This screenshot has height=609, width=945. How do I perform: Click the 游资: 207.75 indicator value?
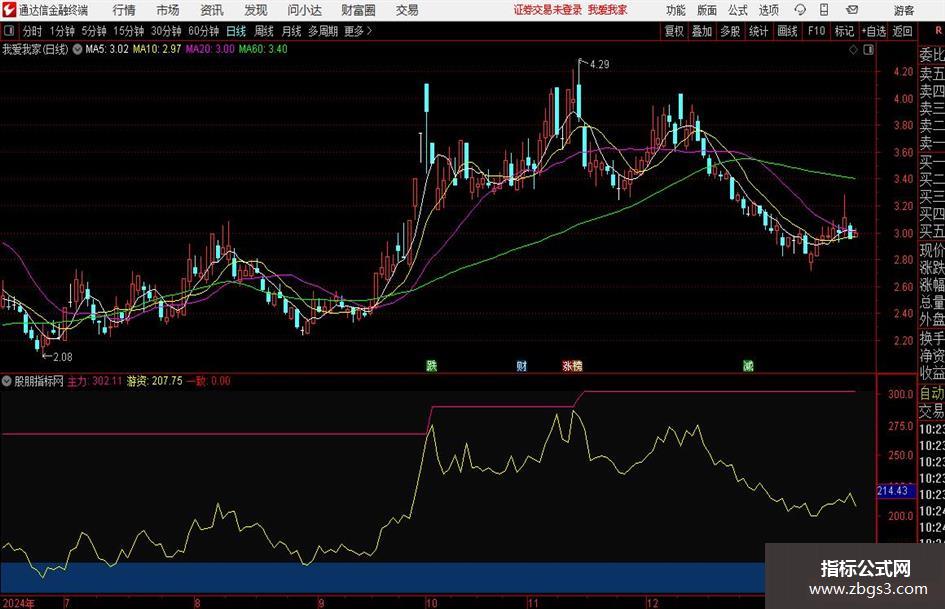[154, 381]
